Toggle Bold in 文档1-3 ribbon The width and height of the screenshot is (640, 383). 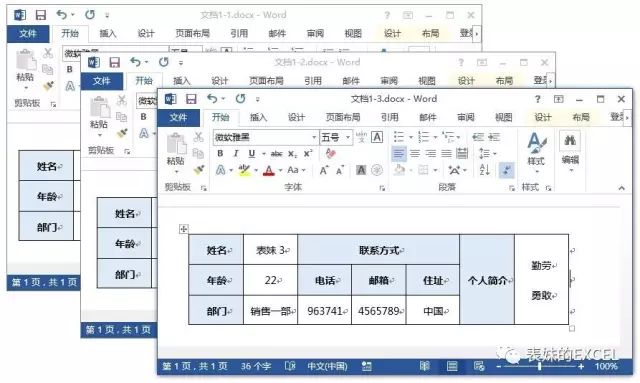(x=220, y=154)
